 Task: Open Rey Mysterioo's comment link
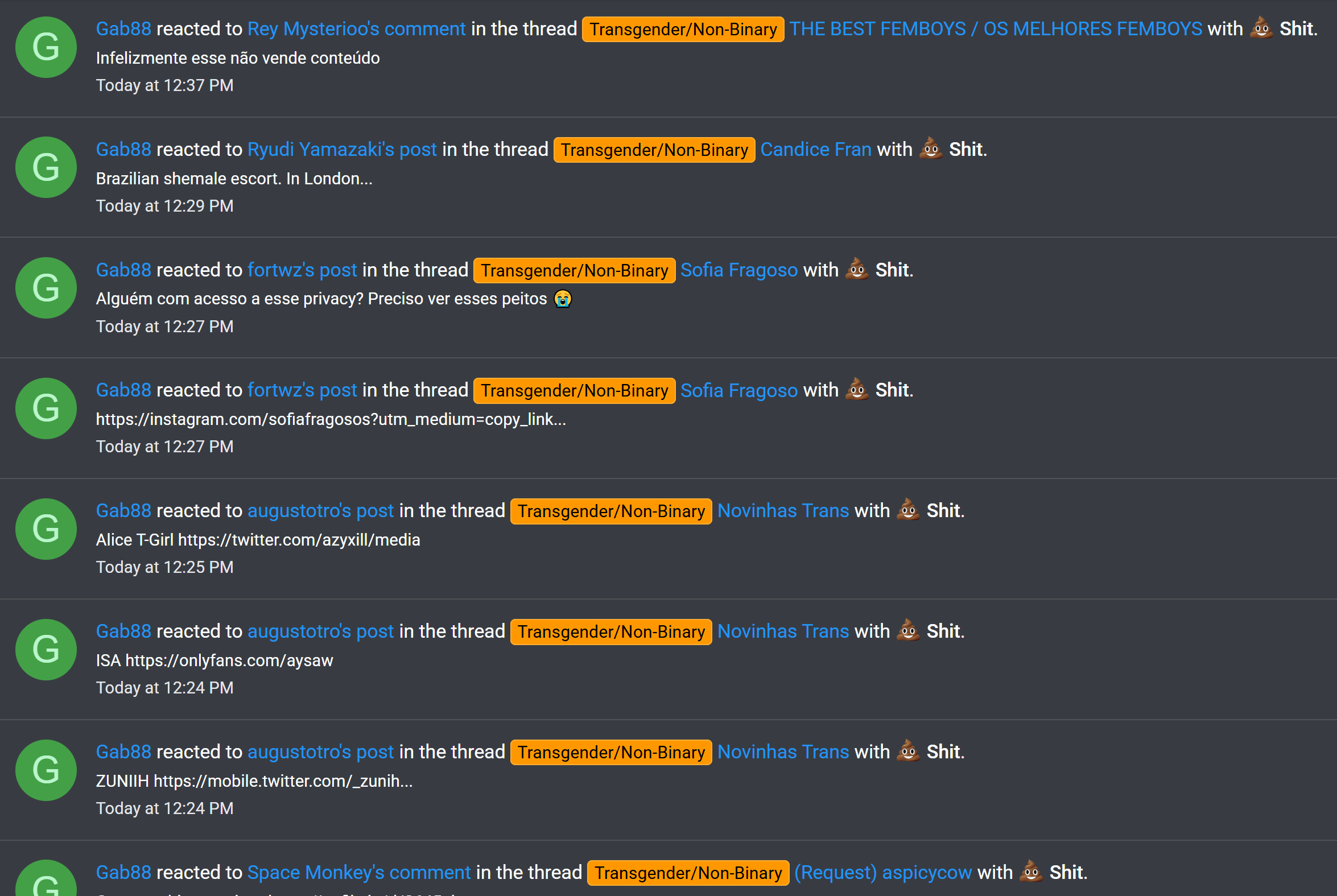(x=357, y=28)
